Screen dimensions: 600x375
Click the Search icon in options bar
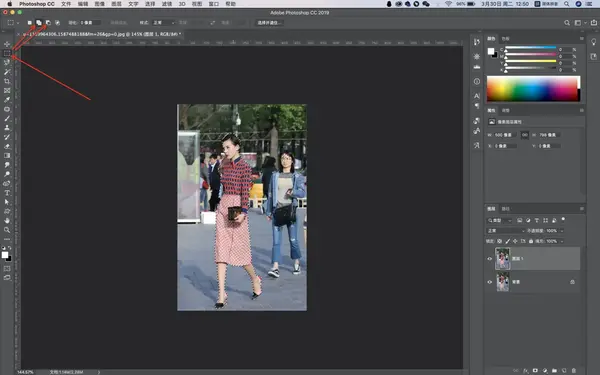[567, 23]
